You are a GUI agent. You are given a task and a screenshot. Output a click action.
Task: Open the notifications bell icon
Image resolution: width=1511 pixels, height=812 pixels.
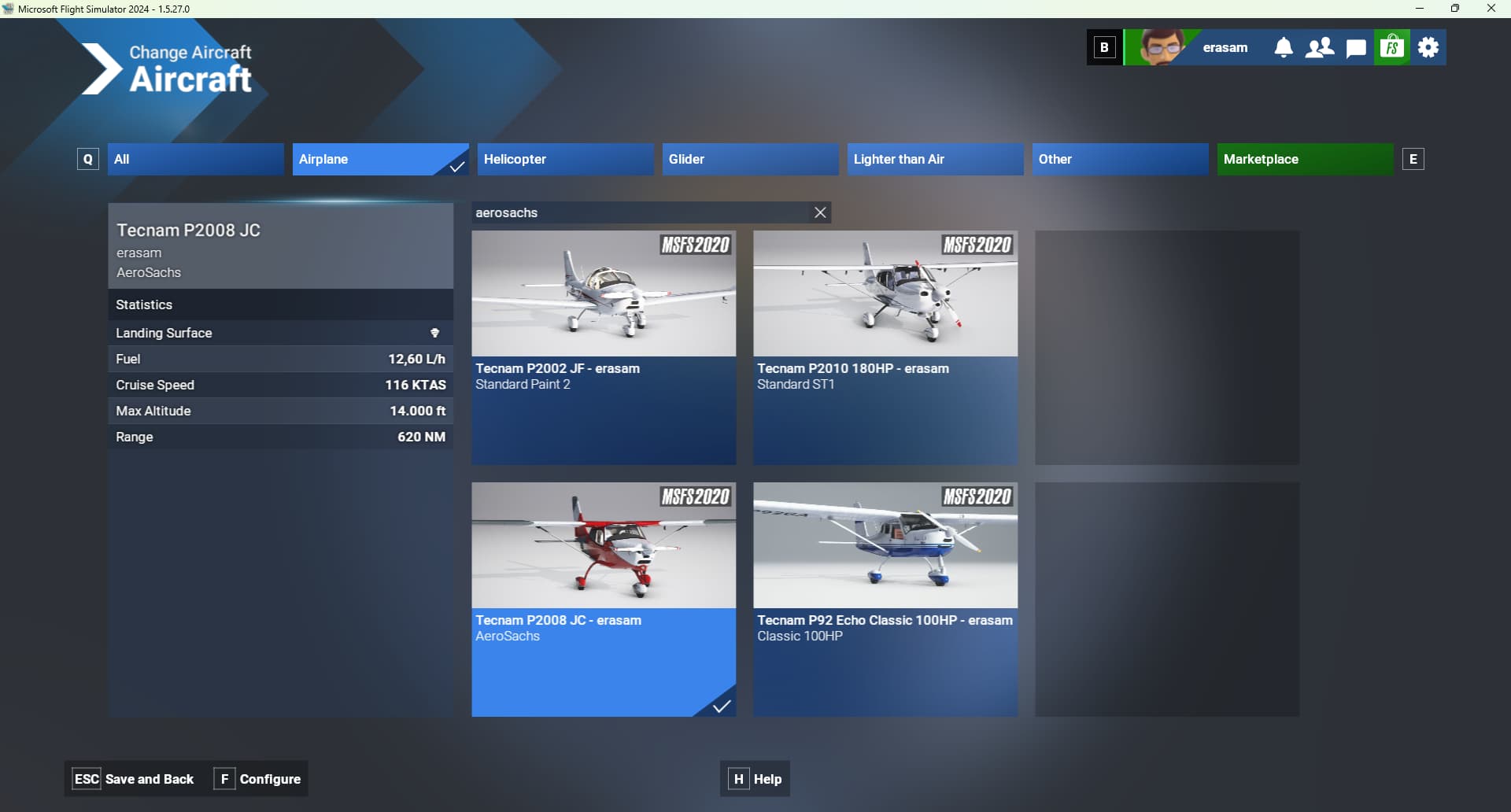[1284, 48]
